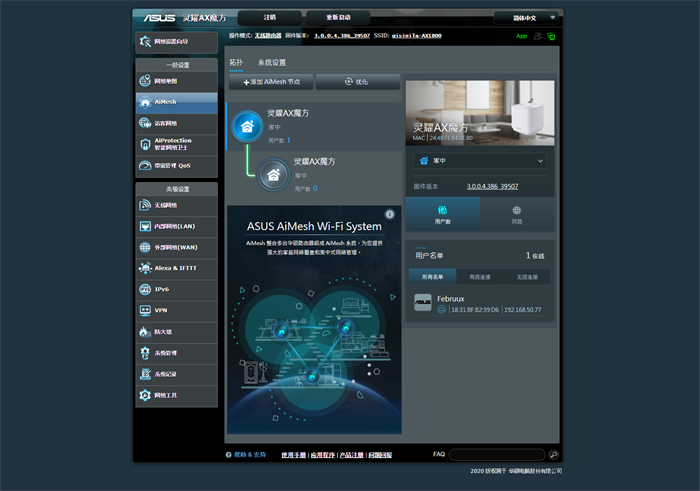Open product registration footer link
700x491 pixels.
351,455
